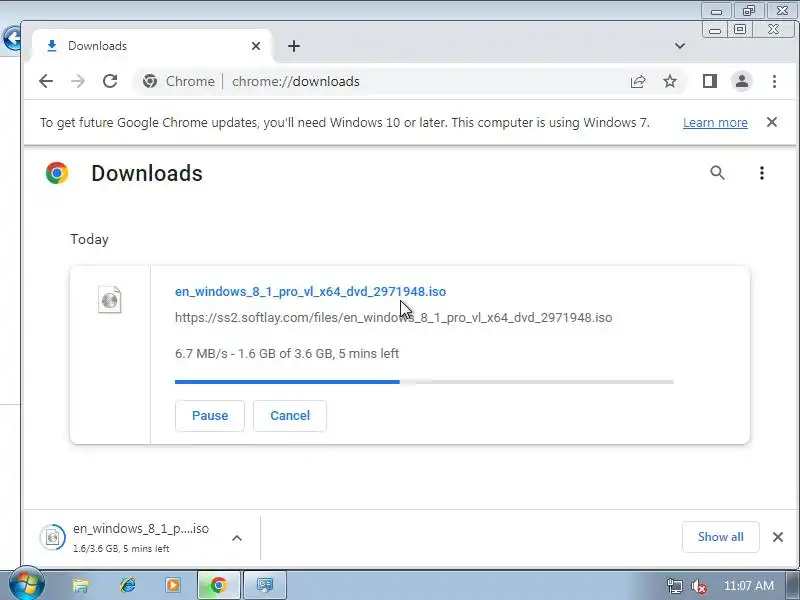This screenshot has height=600, width=800.
Task: Expand the download shelf item options caret
Action: click(237, 538)
